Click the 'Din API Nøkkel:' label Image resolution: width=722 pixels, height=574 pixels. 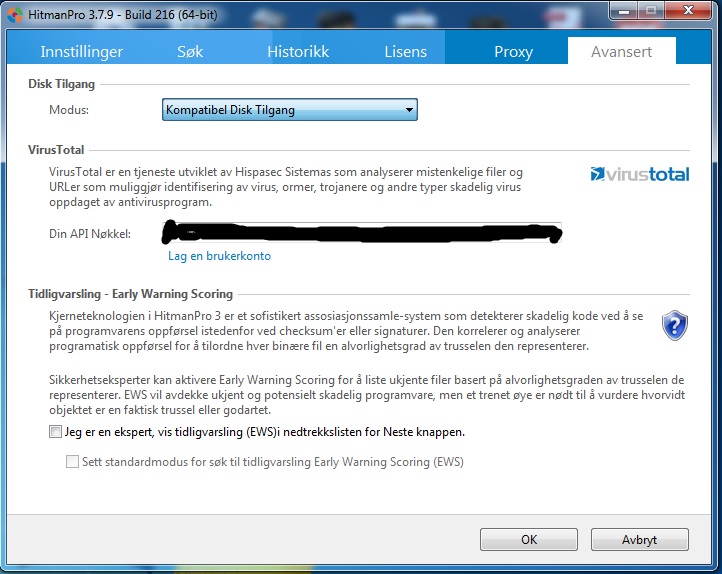tap(90, 234)
